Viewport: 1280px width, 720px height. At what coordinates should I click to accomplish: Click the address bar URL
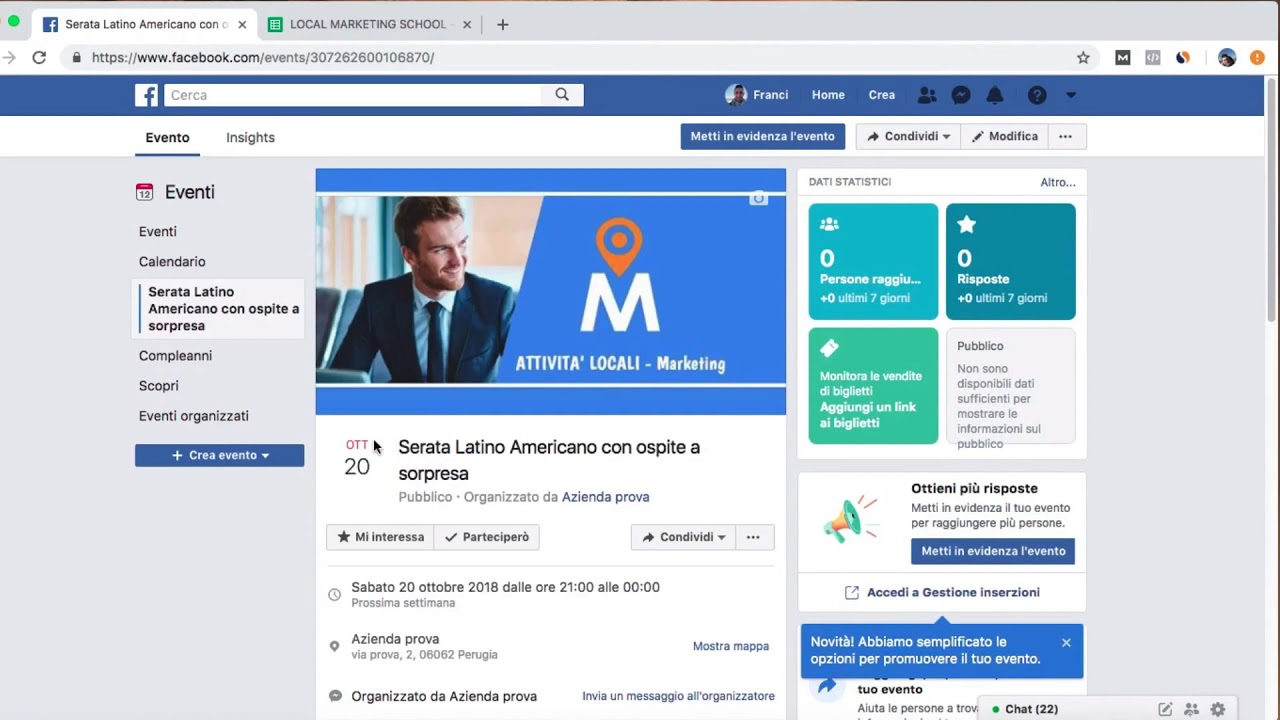[263, 57]
